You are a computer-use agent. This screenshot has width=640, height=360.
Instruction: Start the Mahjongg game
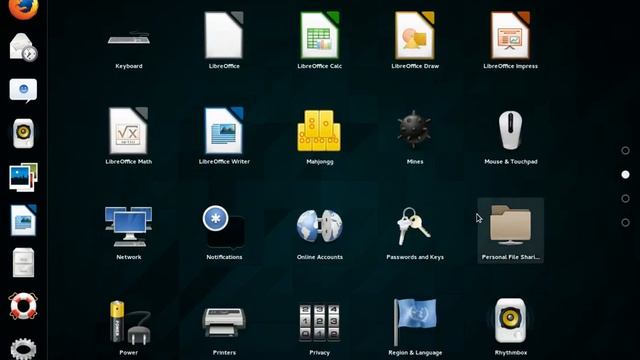coord(319,131)
